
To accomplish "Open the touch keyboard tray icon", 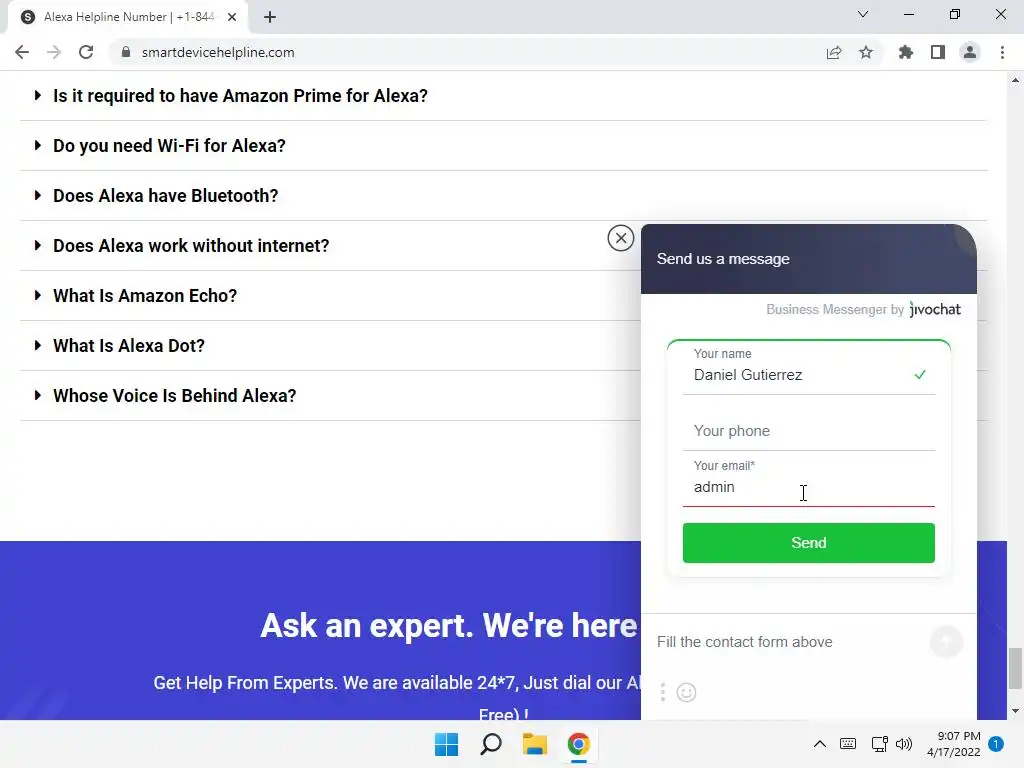I will pyautogui.click(x=848, y=744).
